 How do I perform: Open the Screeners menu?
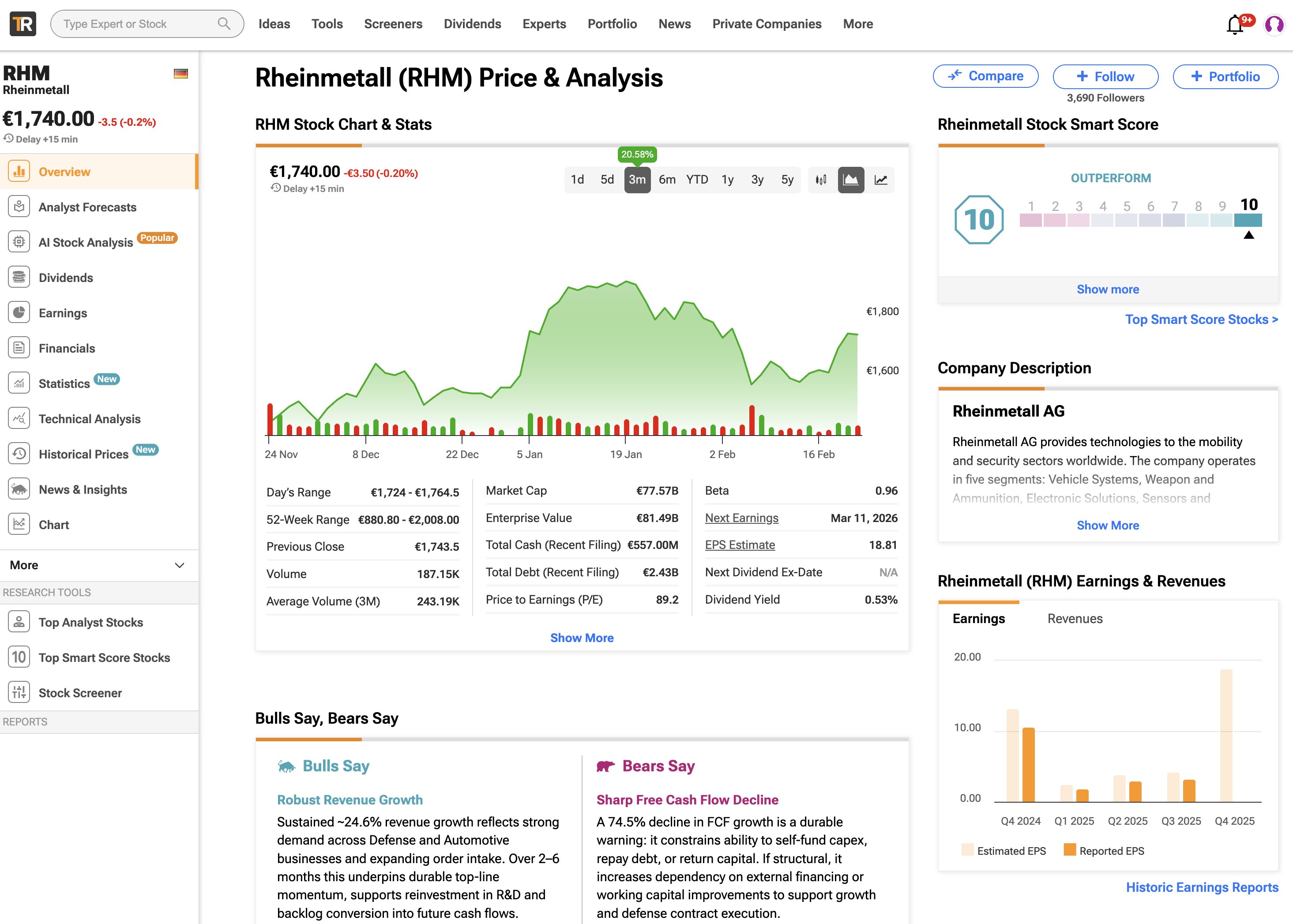click(393, 24)
